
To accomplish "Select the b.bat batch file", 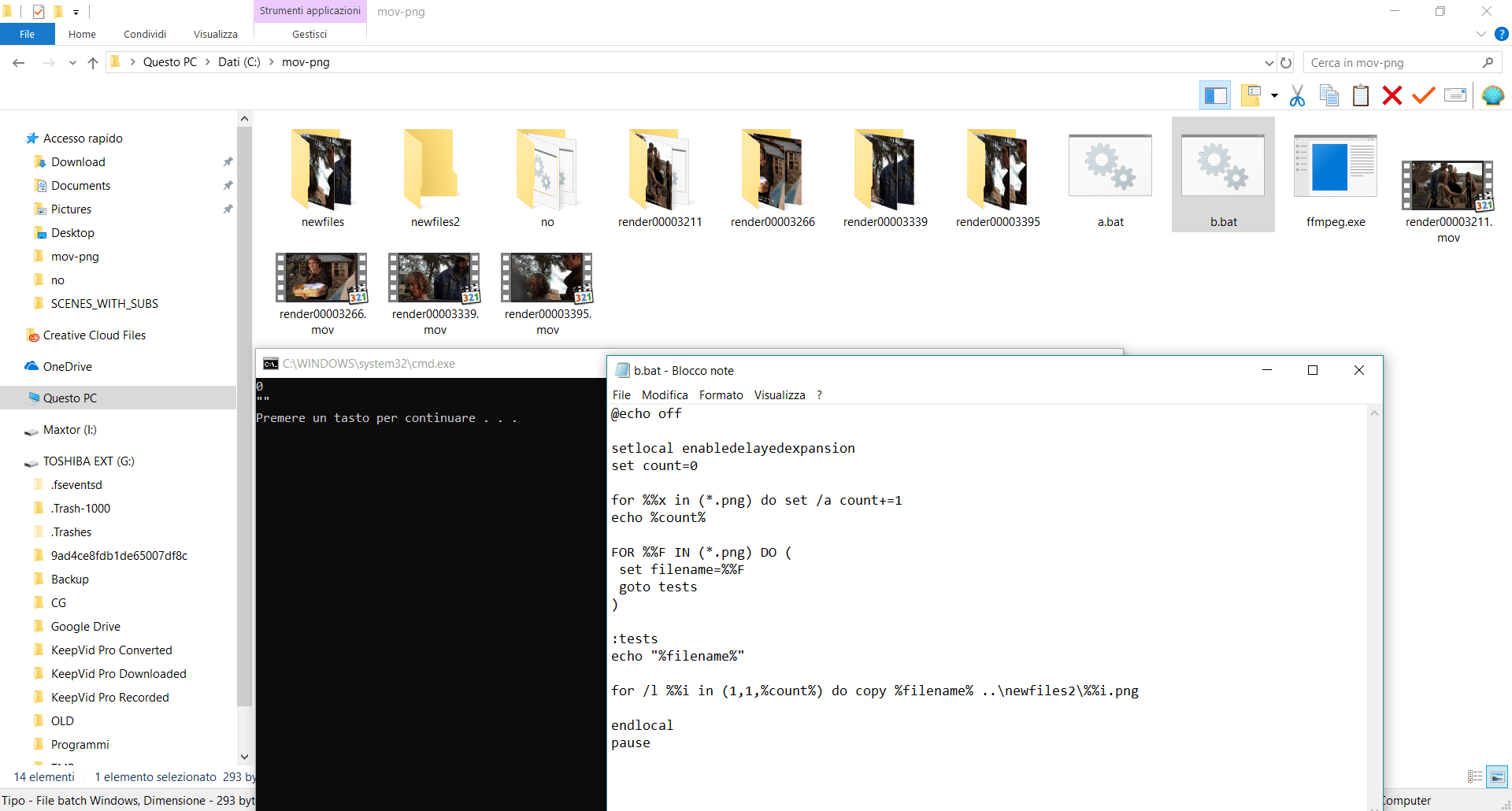I will [x=1223, y=175].
